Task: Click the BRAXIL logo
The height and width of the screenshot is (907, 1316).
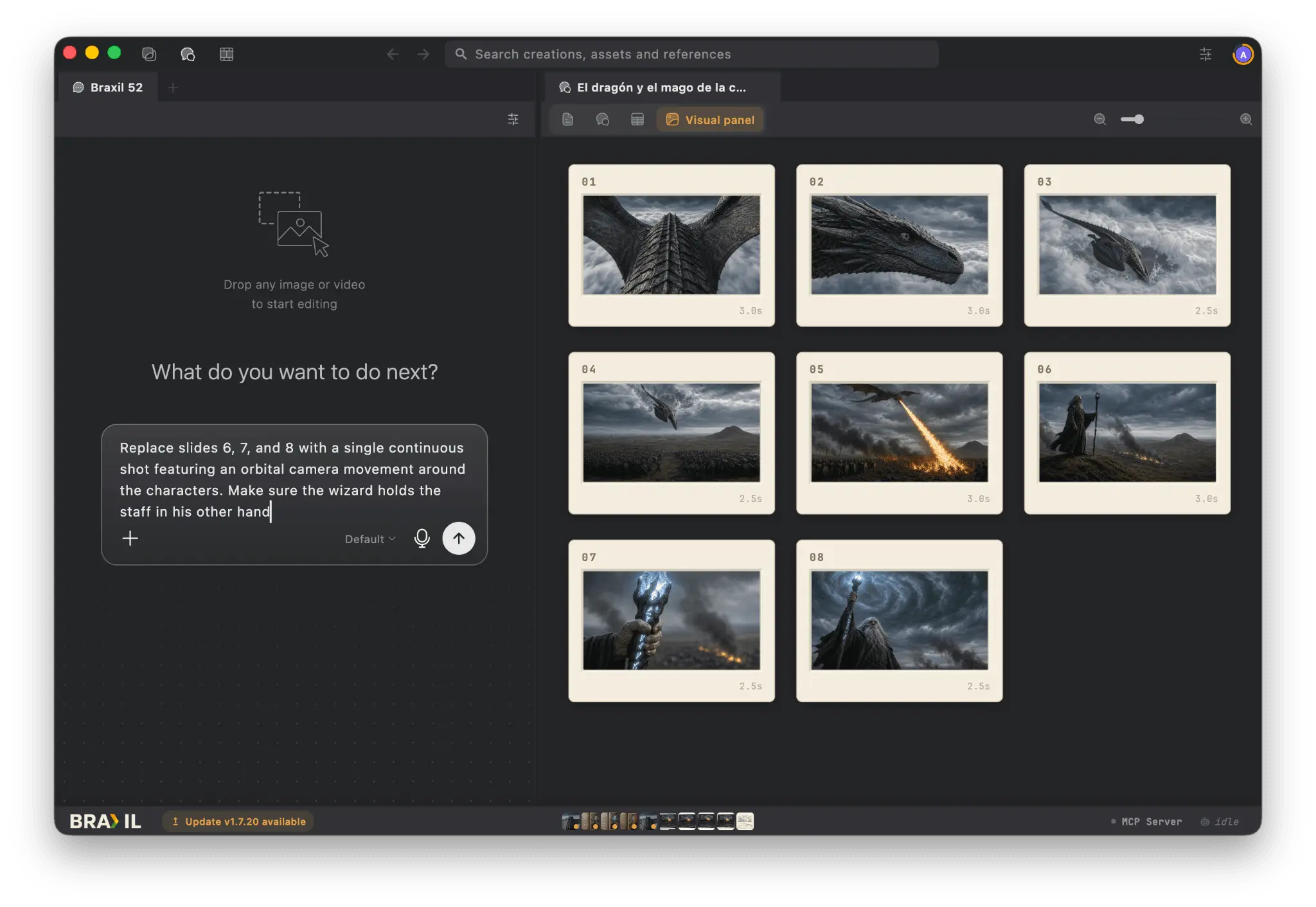Action: pyautogui.click(x=105, y=822)
